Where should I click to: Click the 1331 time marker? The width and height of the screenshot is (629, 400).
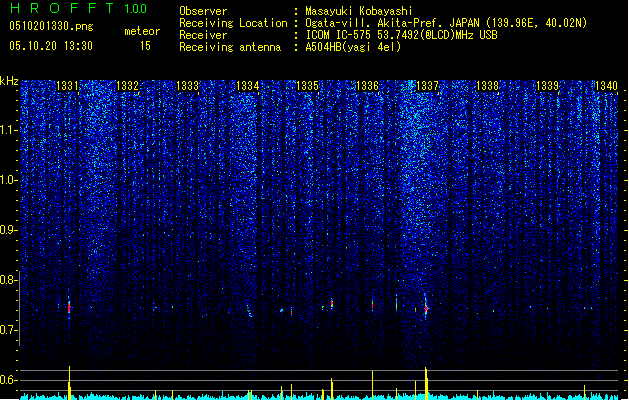[67, 86]
